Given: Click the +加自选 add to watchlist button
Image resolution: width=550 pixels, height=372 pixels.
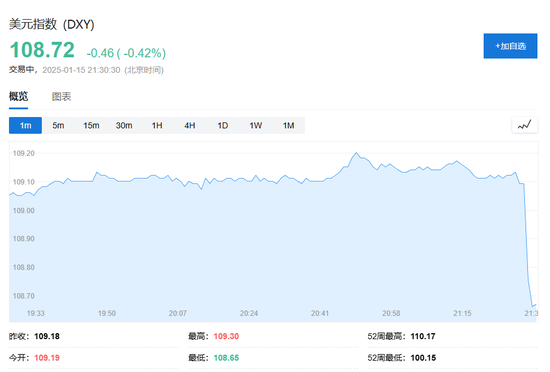Looking at the screenshot, I should pyautogui.click(x=510, y=46).
